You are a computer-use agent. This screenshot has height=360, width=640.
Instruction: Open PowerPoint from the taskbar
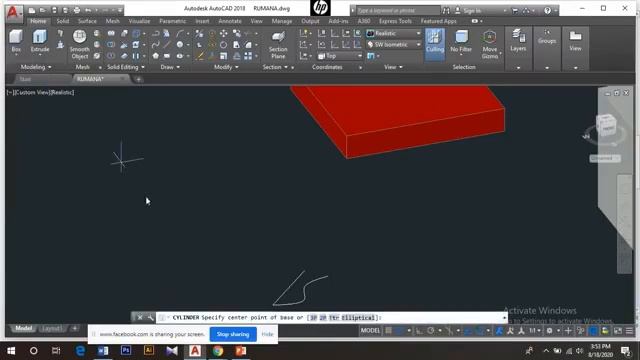(x=241, y=351)
